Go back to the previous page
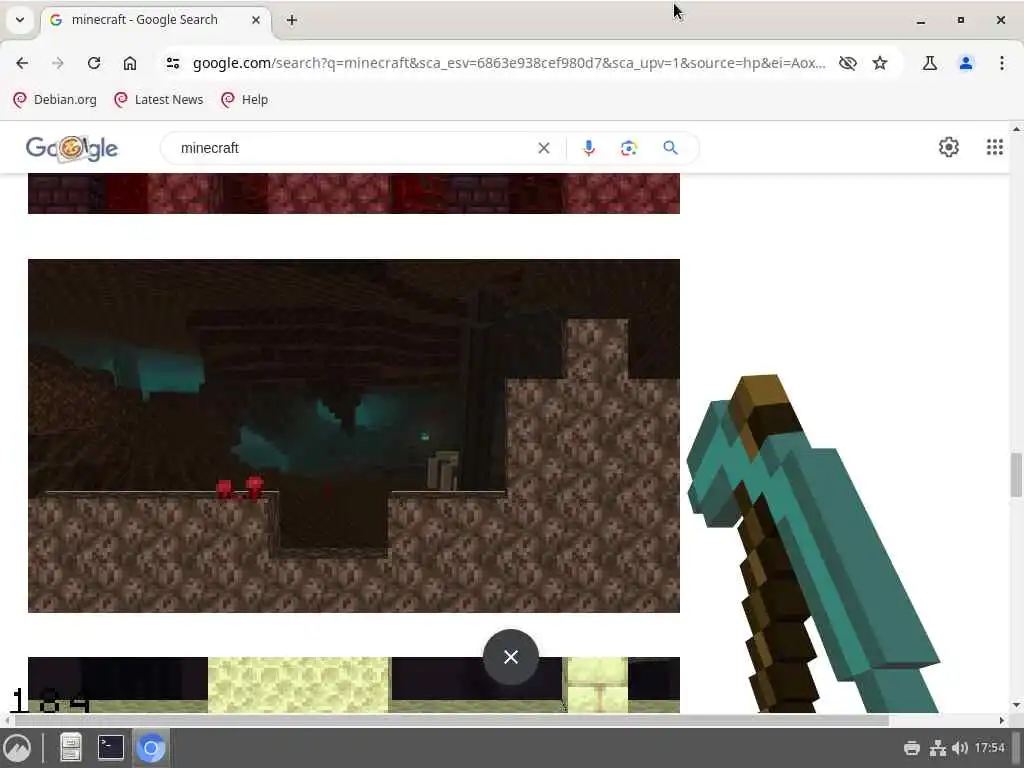The image size is (1024, 768). click(x=22, y=63)
